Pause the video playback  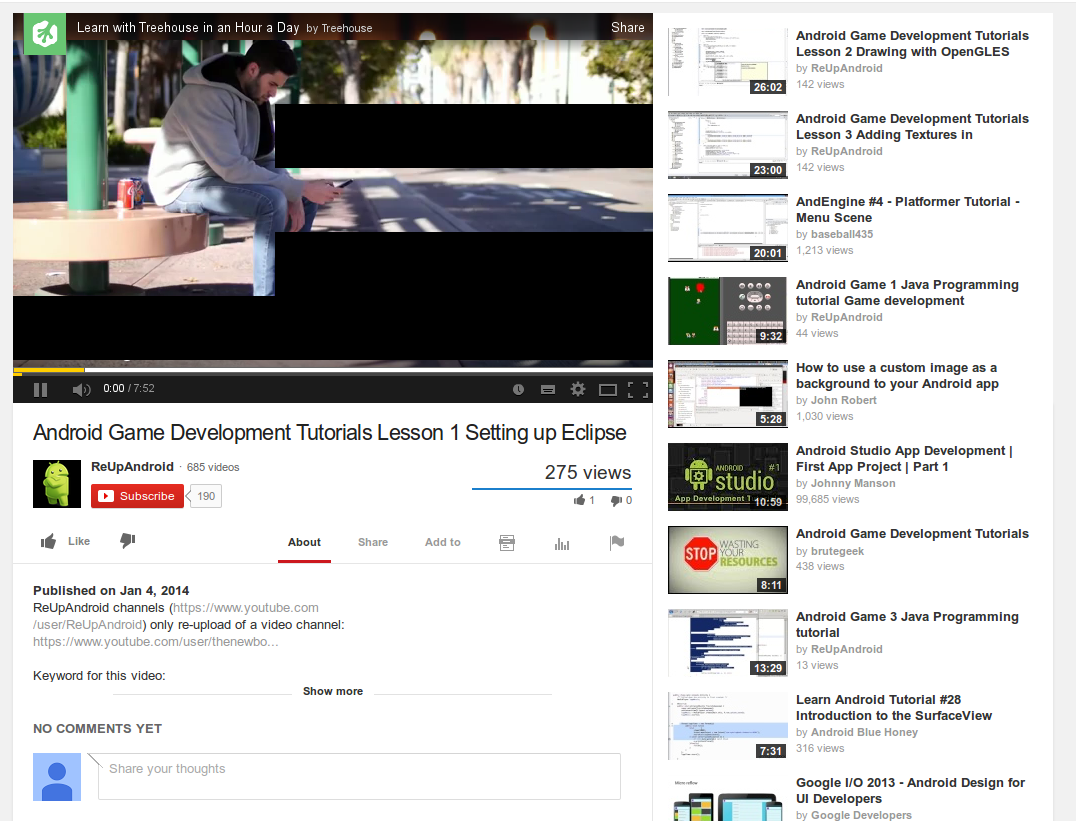point(41,389)
